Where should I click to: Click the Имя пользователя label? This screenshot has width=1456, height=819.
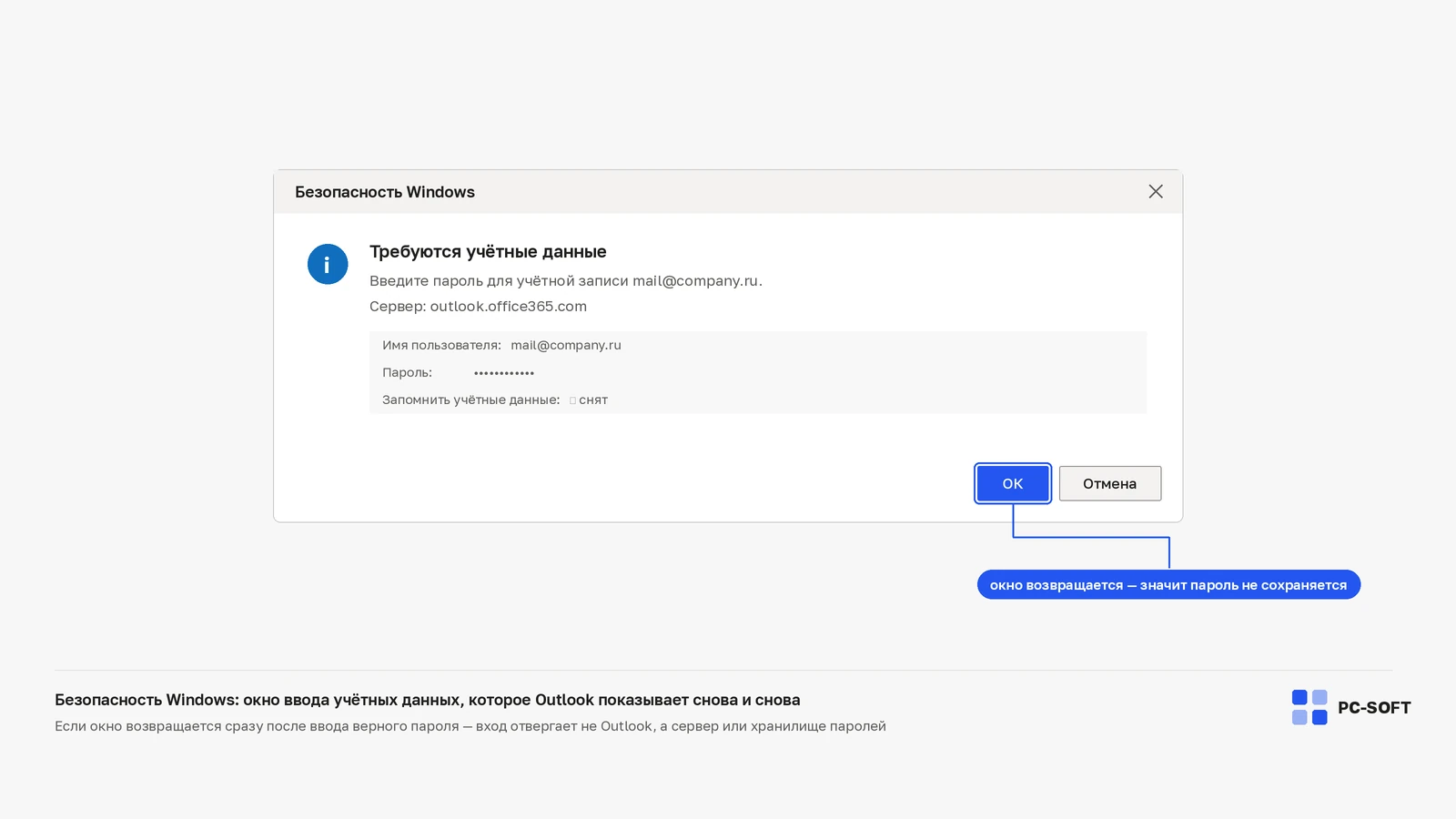[x=441, y=345]
